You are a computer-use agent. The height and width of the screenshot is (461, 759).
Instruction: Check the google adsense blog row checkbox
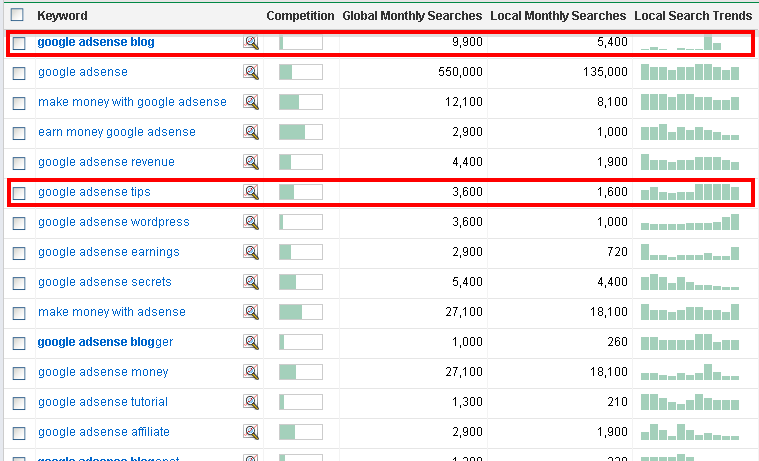tap(19, 44)
